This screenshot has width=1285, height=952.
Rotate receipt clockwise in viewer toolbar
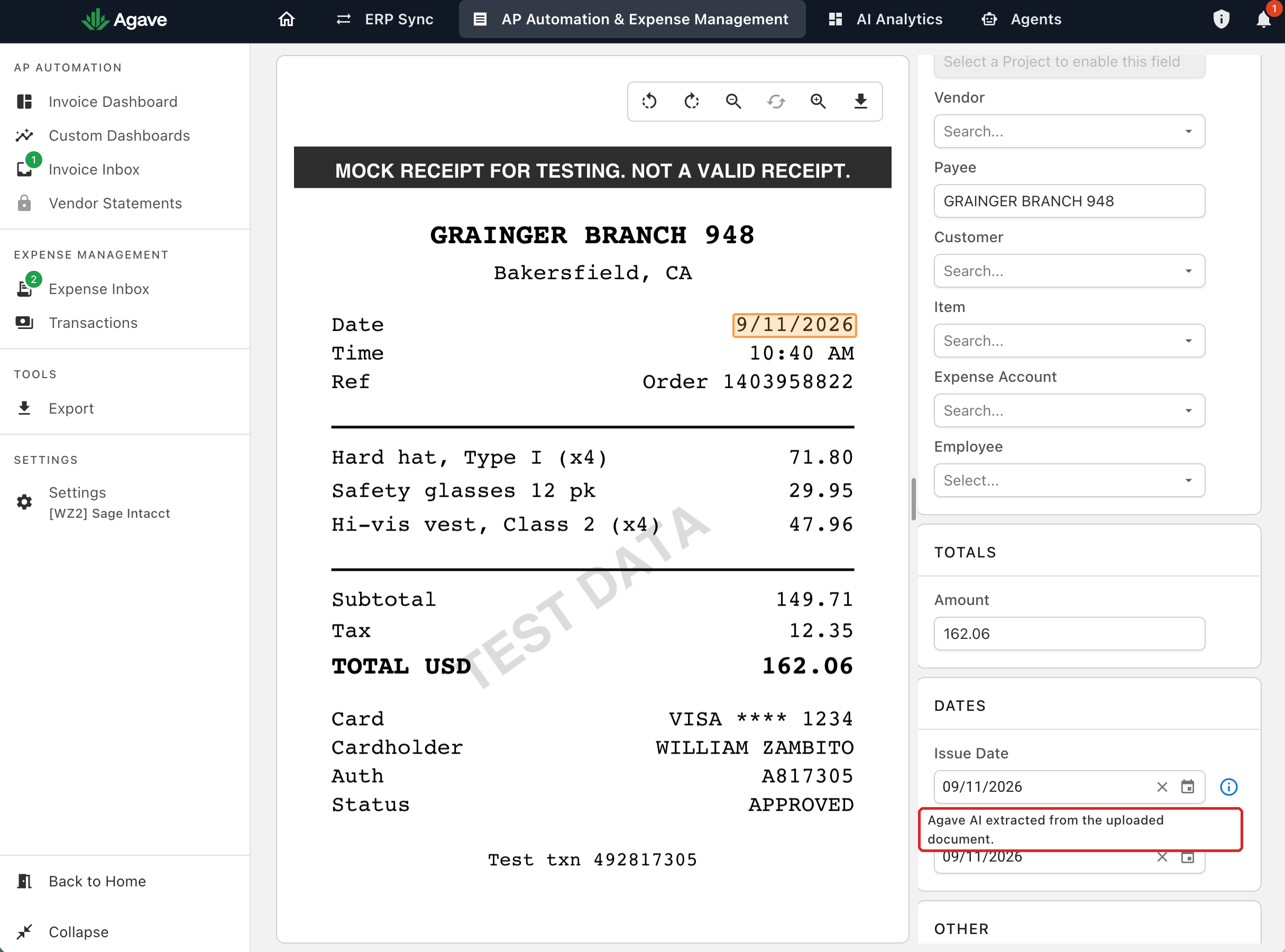[692, 102]
